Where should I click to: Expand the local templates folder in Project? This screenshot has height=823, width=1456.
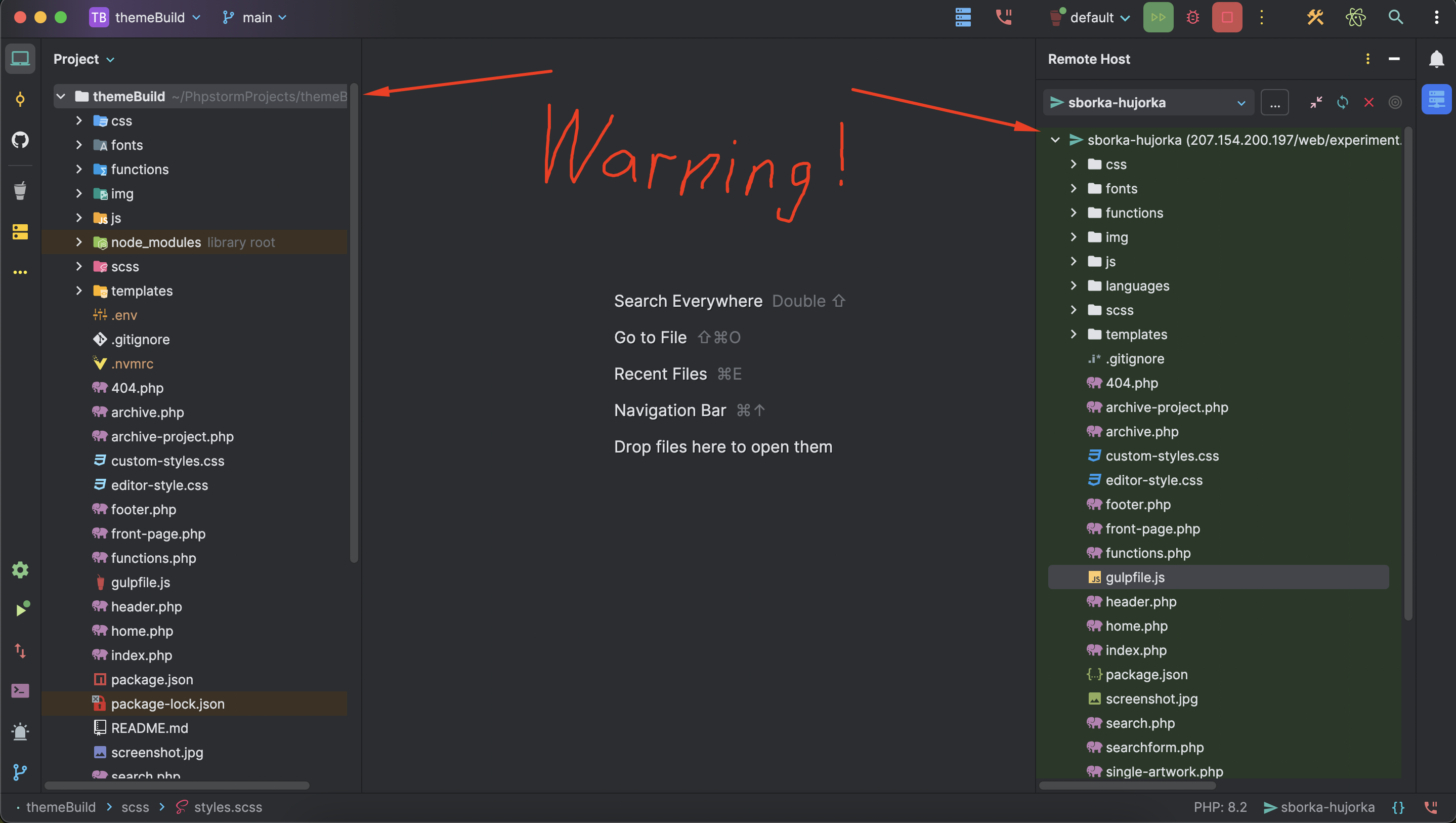coord(79,291)
